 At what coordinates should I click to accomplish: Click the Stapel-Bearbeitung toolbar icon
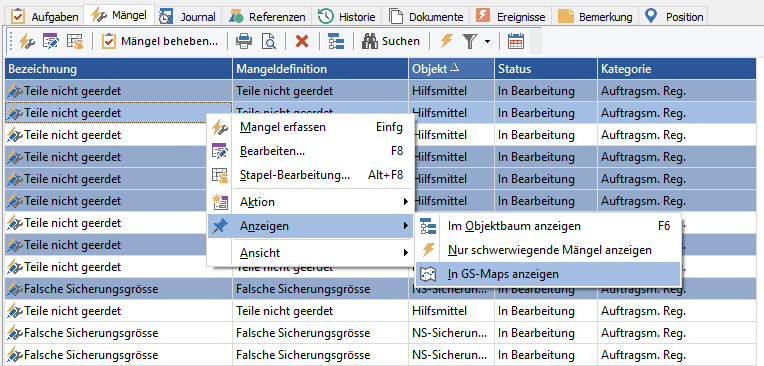(75, 41)
